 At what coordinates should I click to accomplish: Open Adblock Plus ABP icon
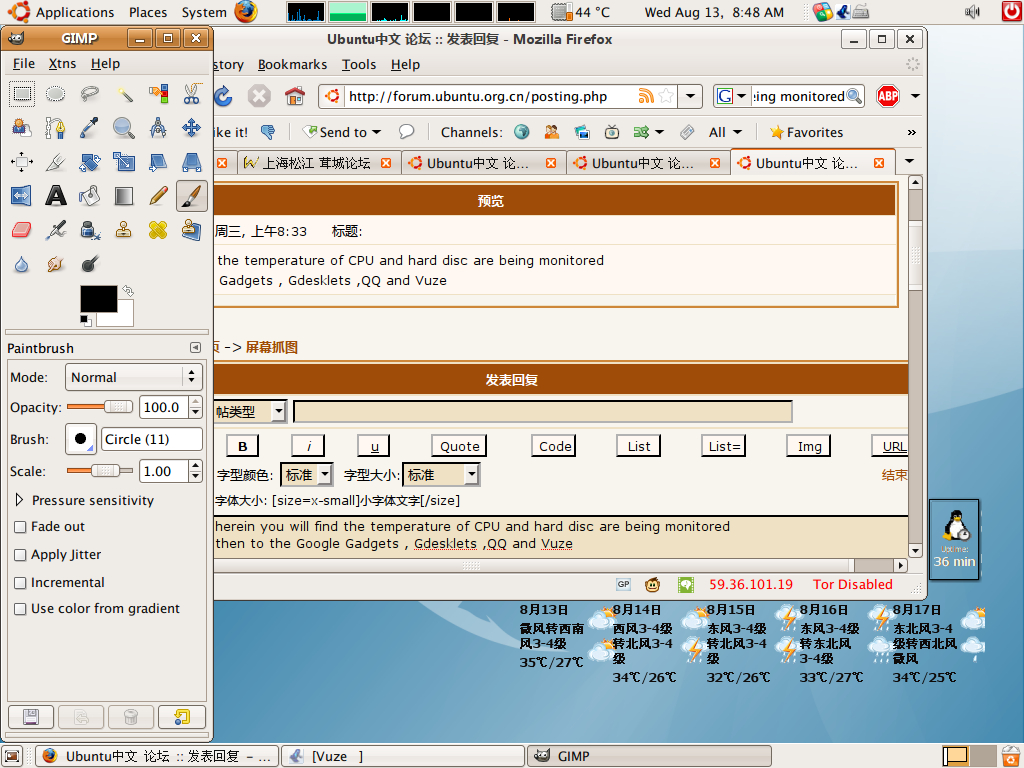[x=888, y=97]
